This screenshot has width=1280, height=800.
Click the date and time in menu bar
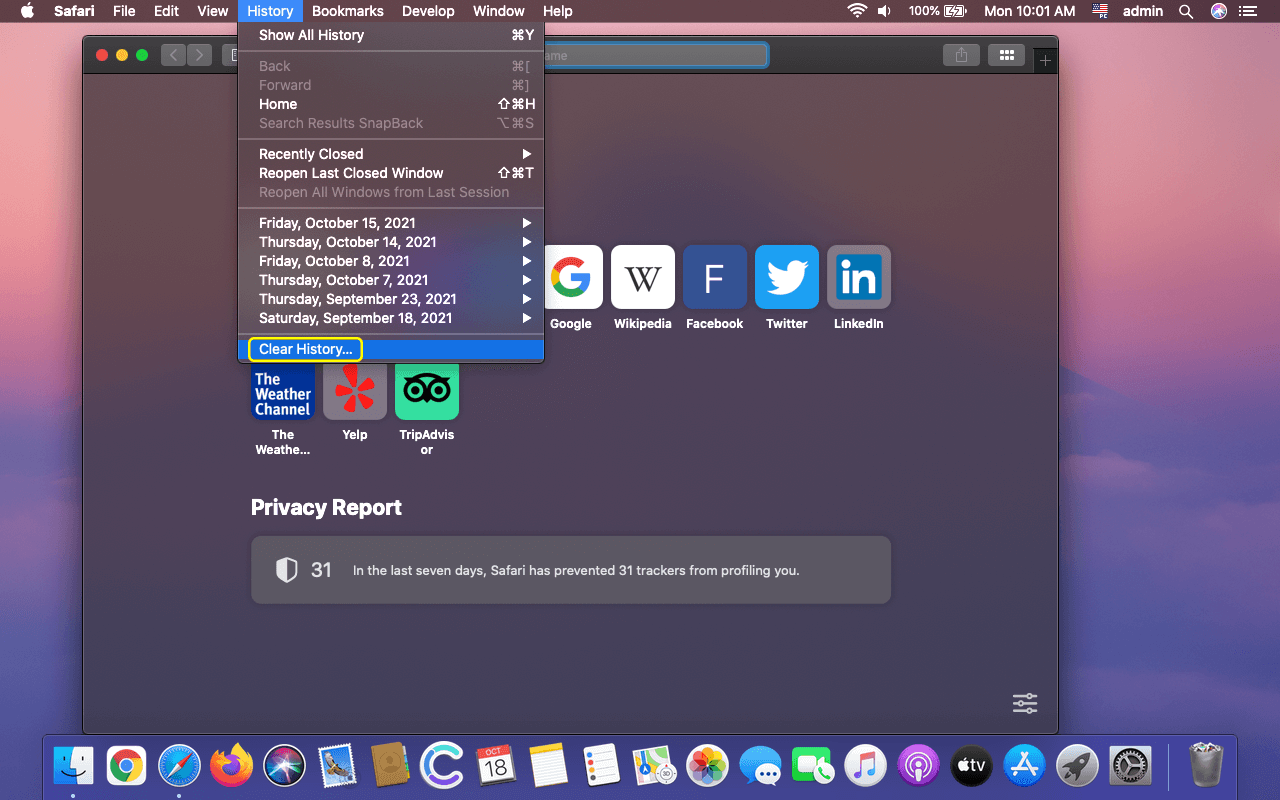click(1030, 11)
